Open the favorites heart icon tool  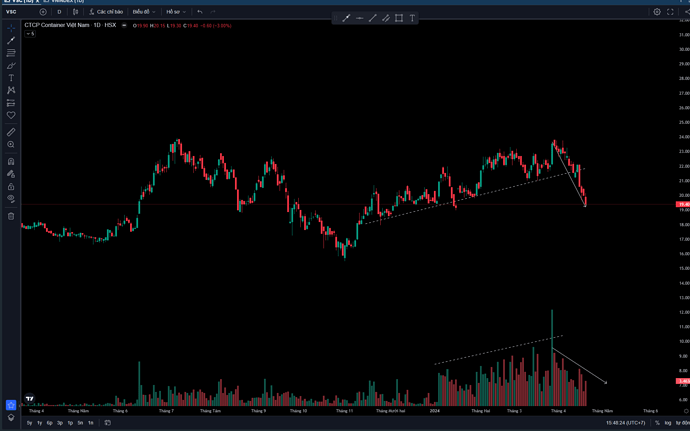[x=11, y=115]
